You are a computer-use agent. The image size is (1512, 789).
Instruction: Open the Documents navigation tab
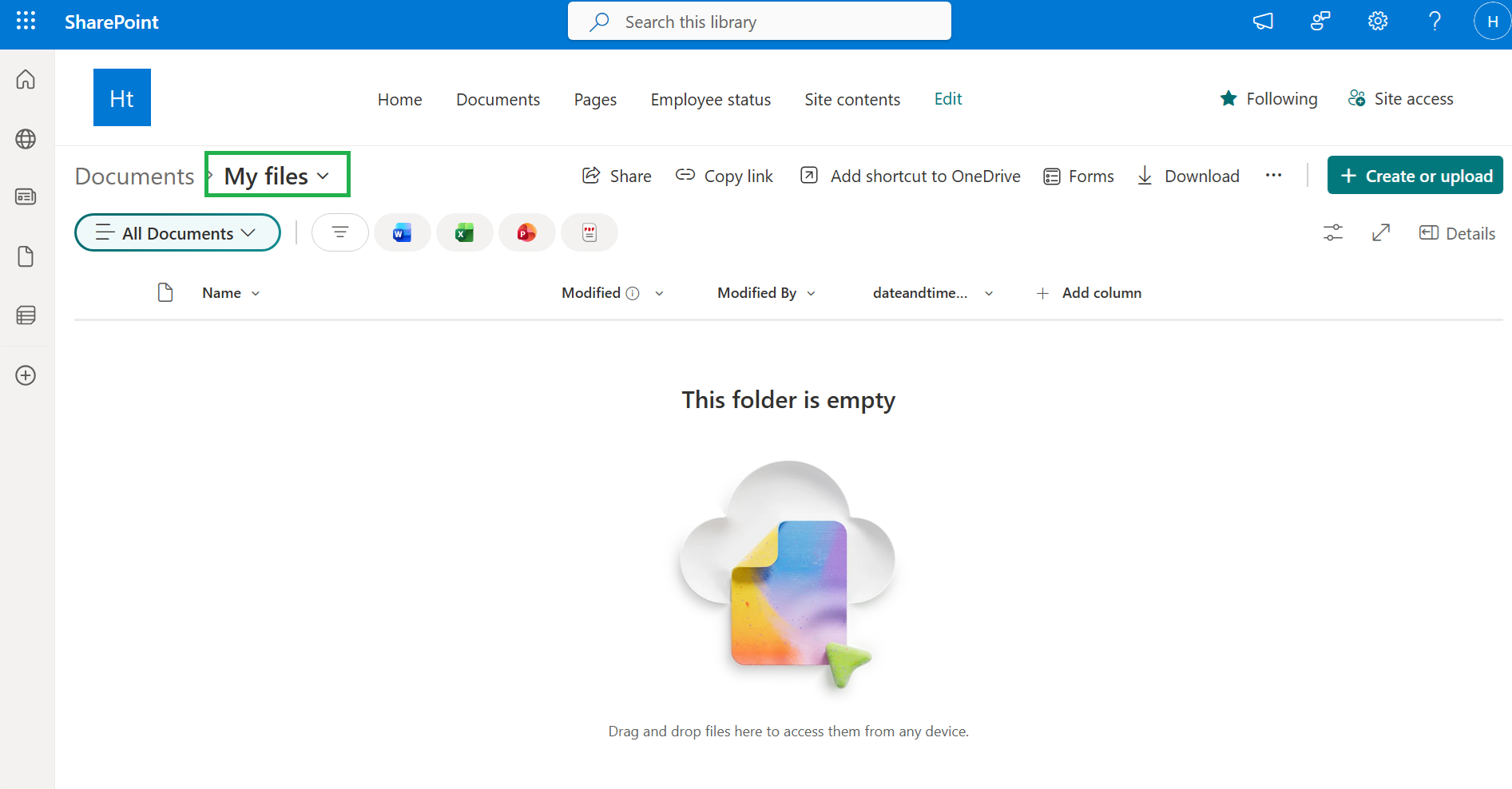pos(498,99)
